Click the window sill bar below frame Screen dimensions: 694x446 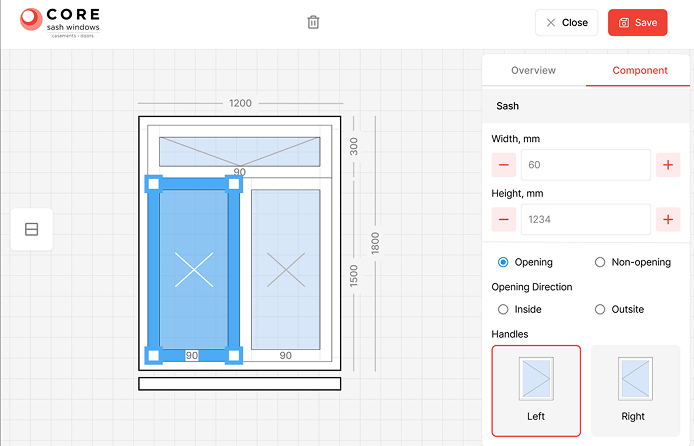[239, 384]
